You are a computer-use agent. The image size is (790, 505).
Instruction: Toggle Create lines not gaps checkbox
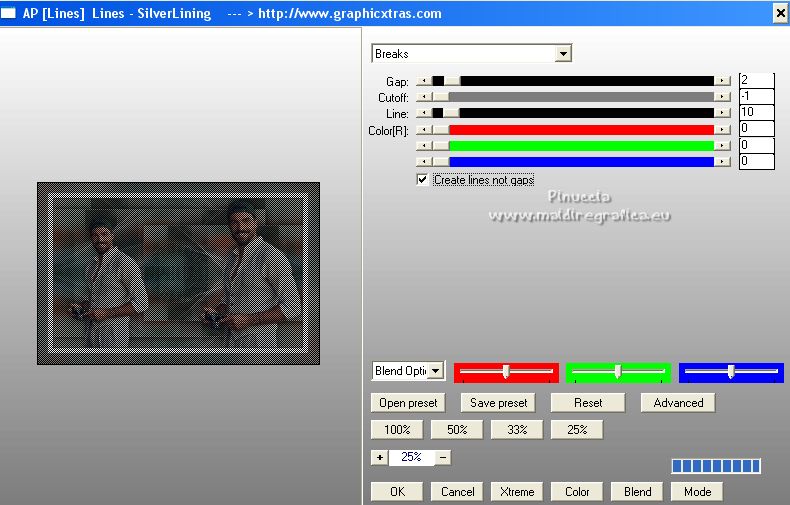[x=422, y=179]
